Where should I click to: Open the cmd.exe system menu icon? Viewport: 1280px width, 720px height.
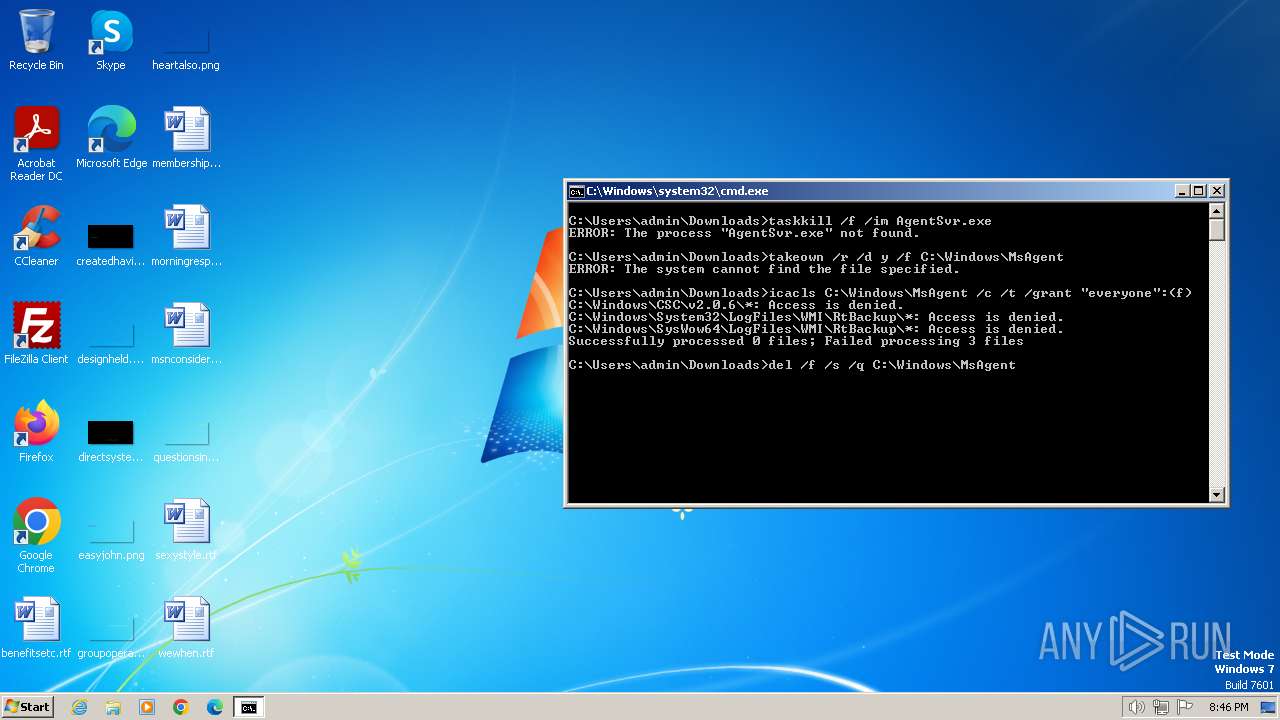click(576, 191)
